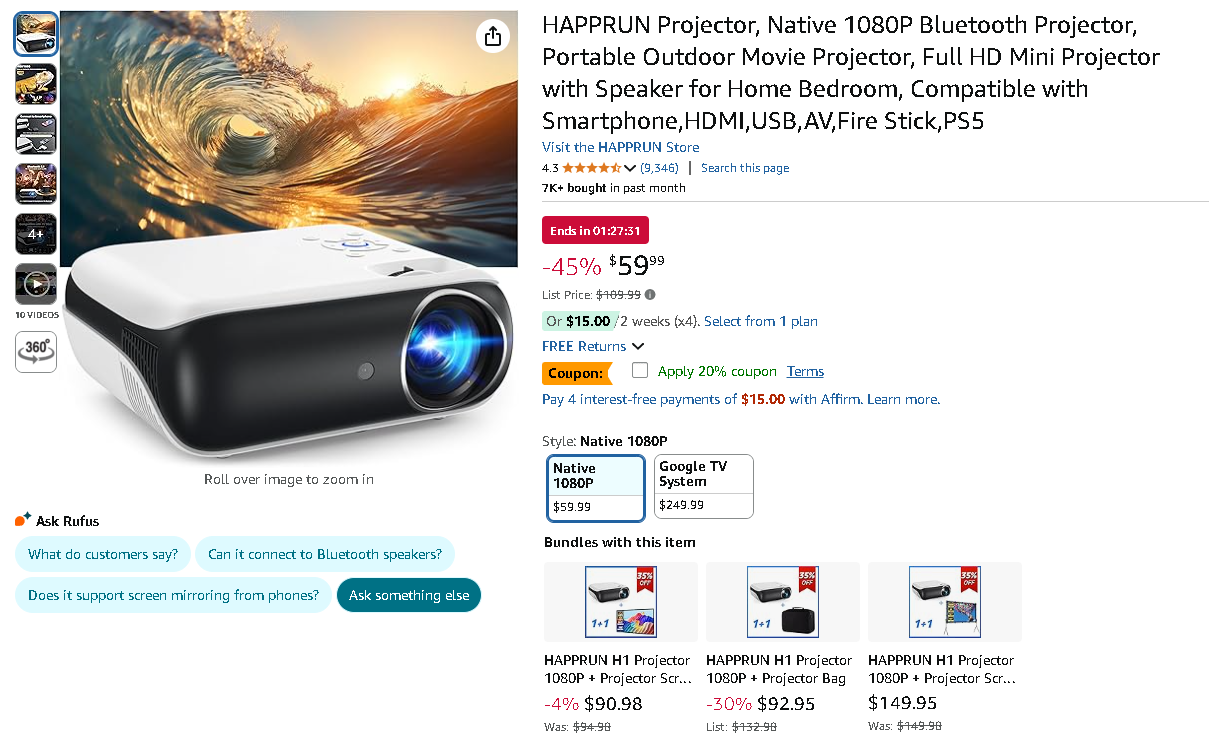Expand Select from 1 plan options
1216x742 pixels.
point(762,320)
